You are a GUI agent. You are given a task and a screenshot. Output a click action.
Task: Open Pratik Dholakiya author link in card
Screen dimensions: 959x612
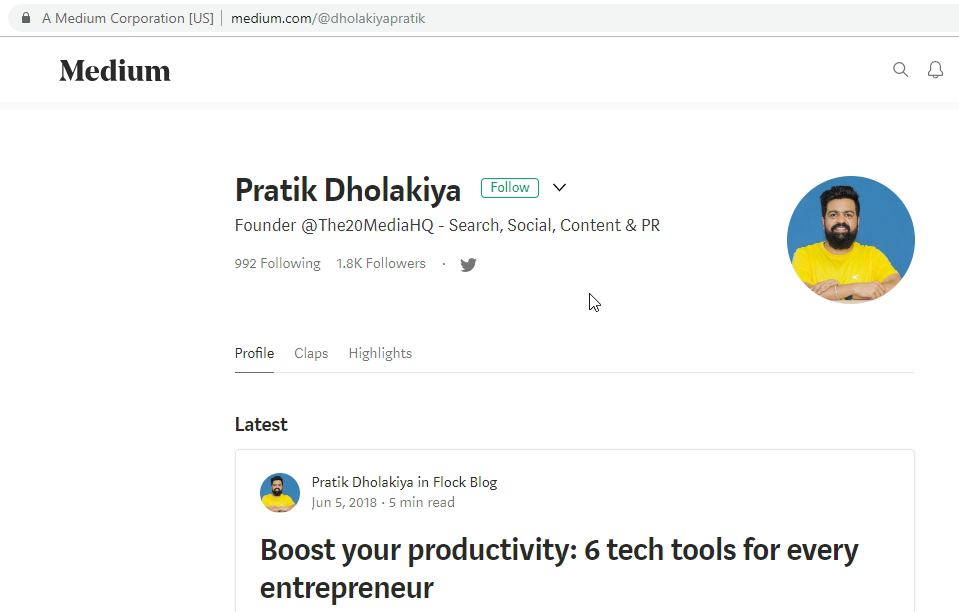point(362,482)
